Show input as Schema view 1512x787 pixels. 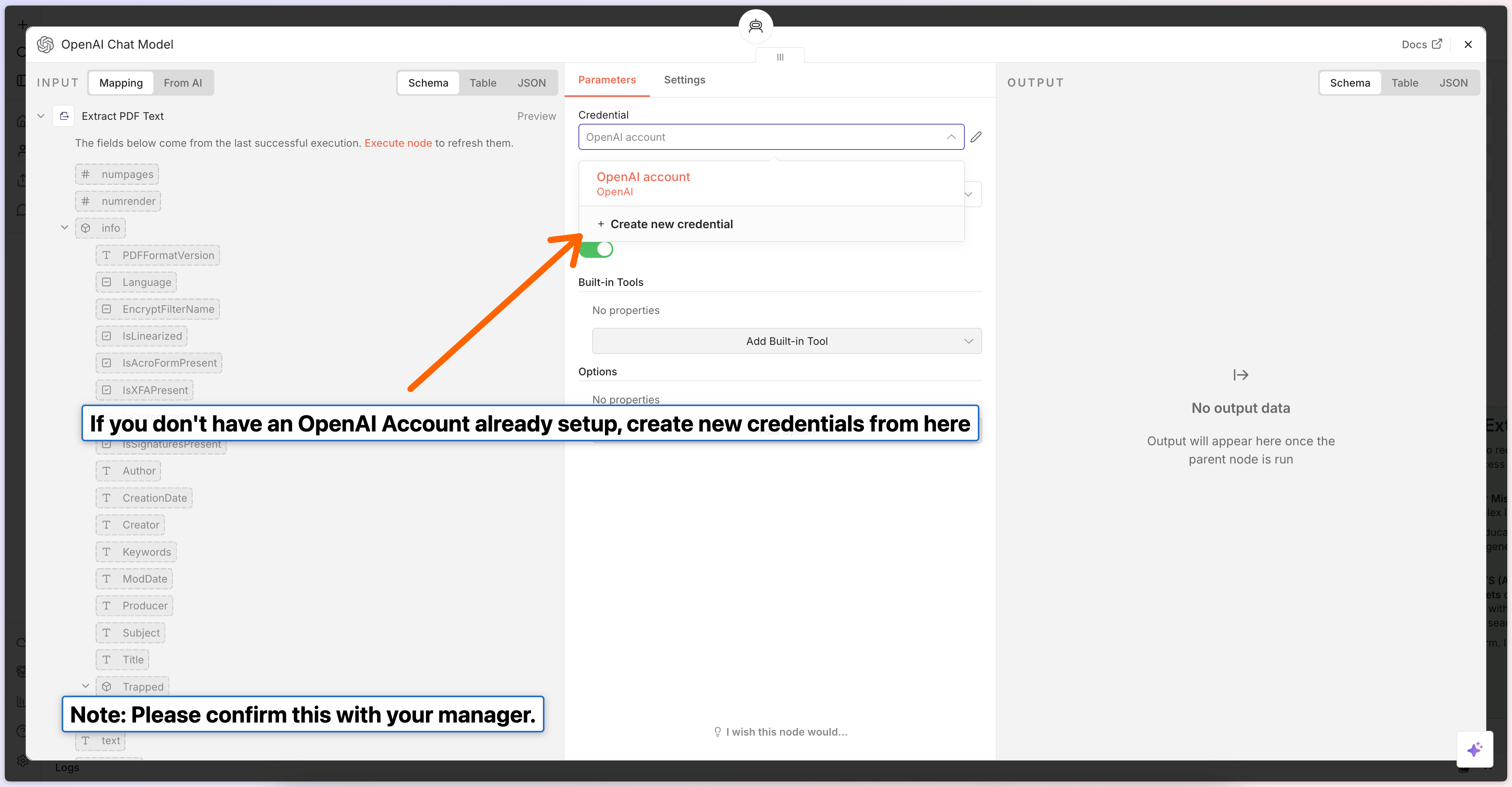428,83
